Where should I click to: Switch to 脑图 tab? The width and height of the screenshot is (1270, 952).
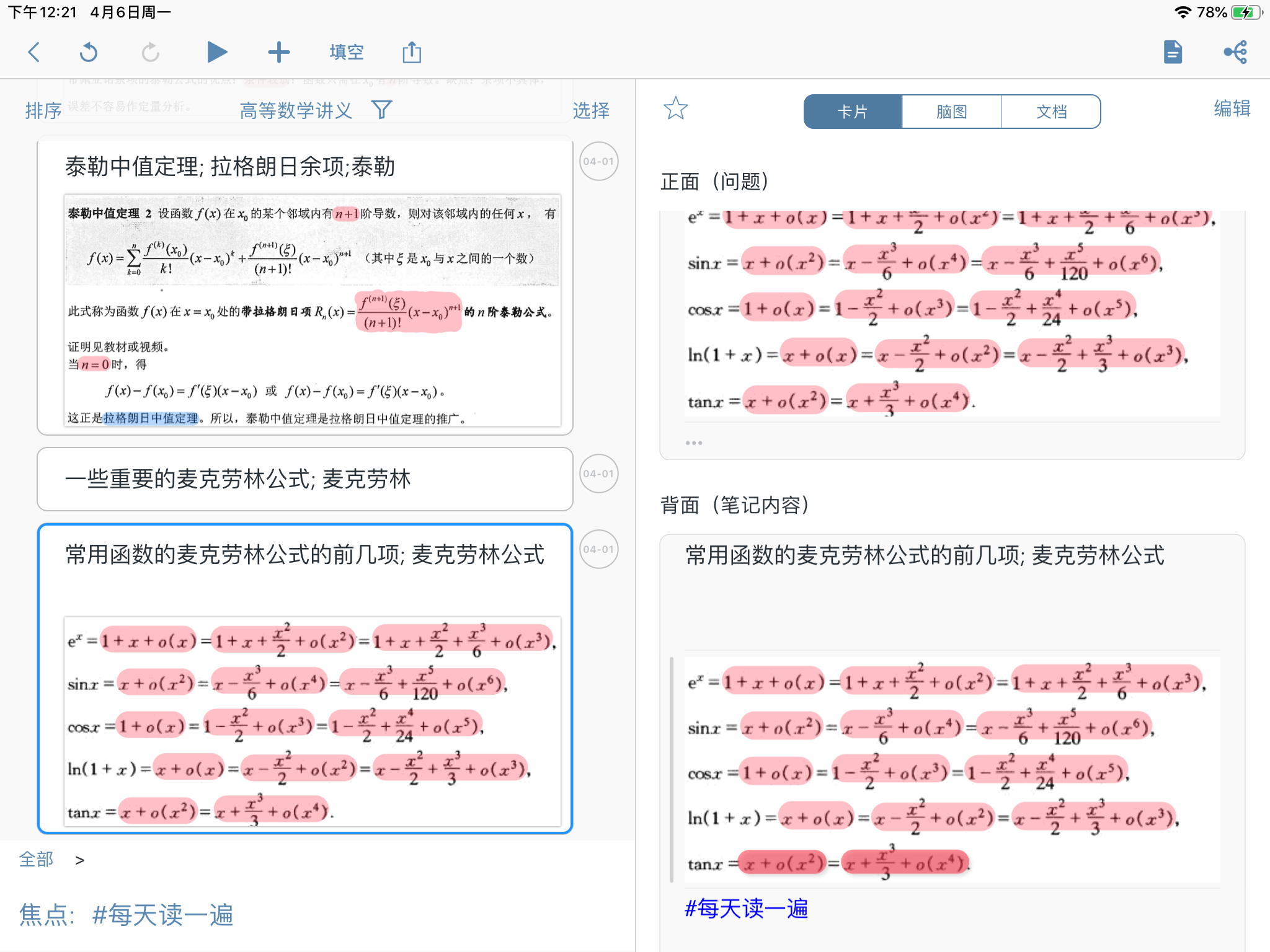(952, 112)
